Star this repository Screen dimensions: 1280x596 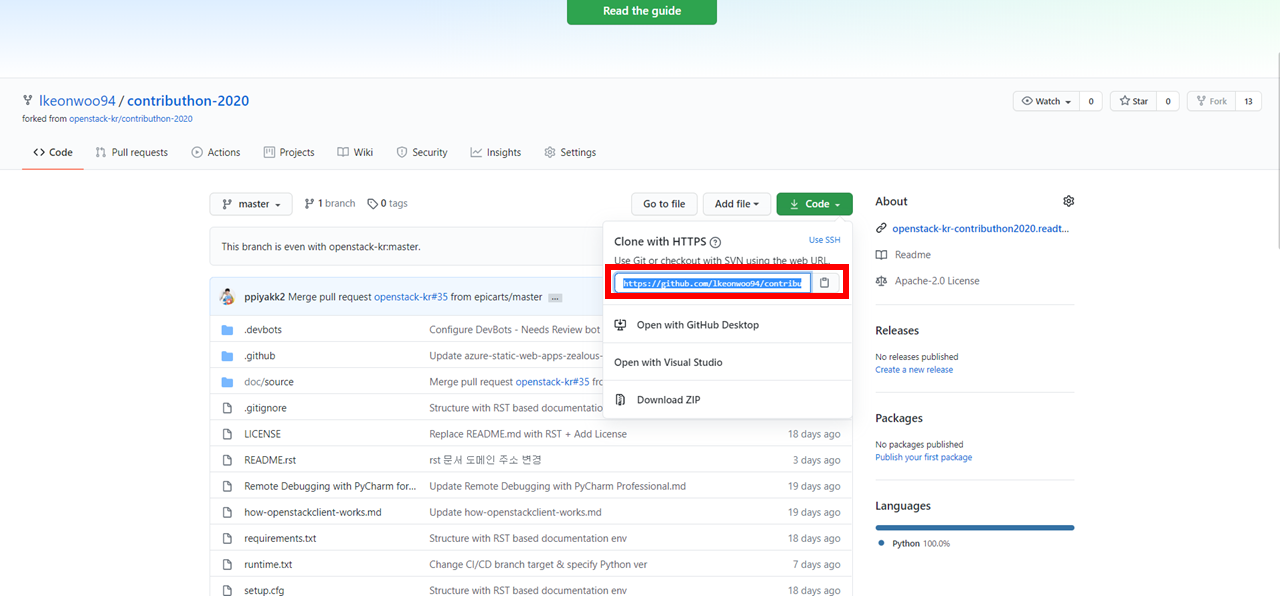pyautogui.click(x=1134, y=101)
